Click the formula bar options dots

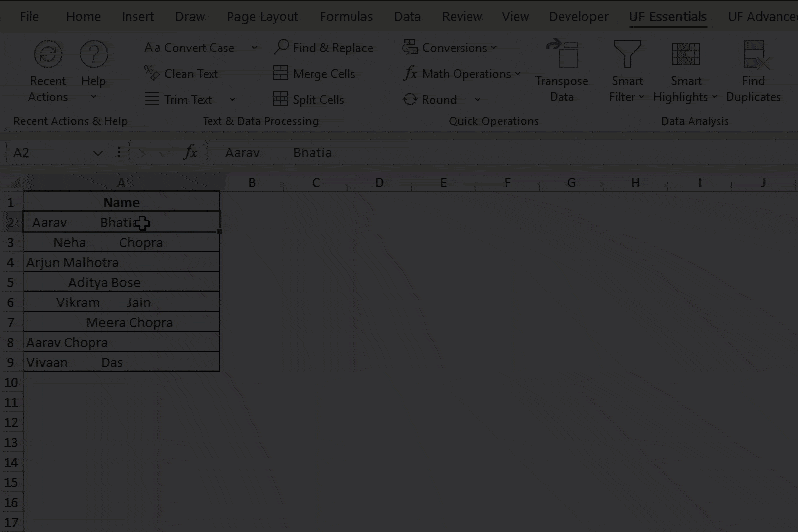pos(119,152)
